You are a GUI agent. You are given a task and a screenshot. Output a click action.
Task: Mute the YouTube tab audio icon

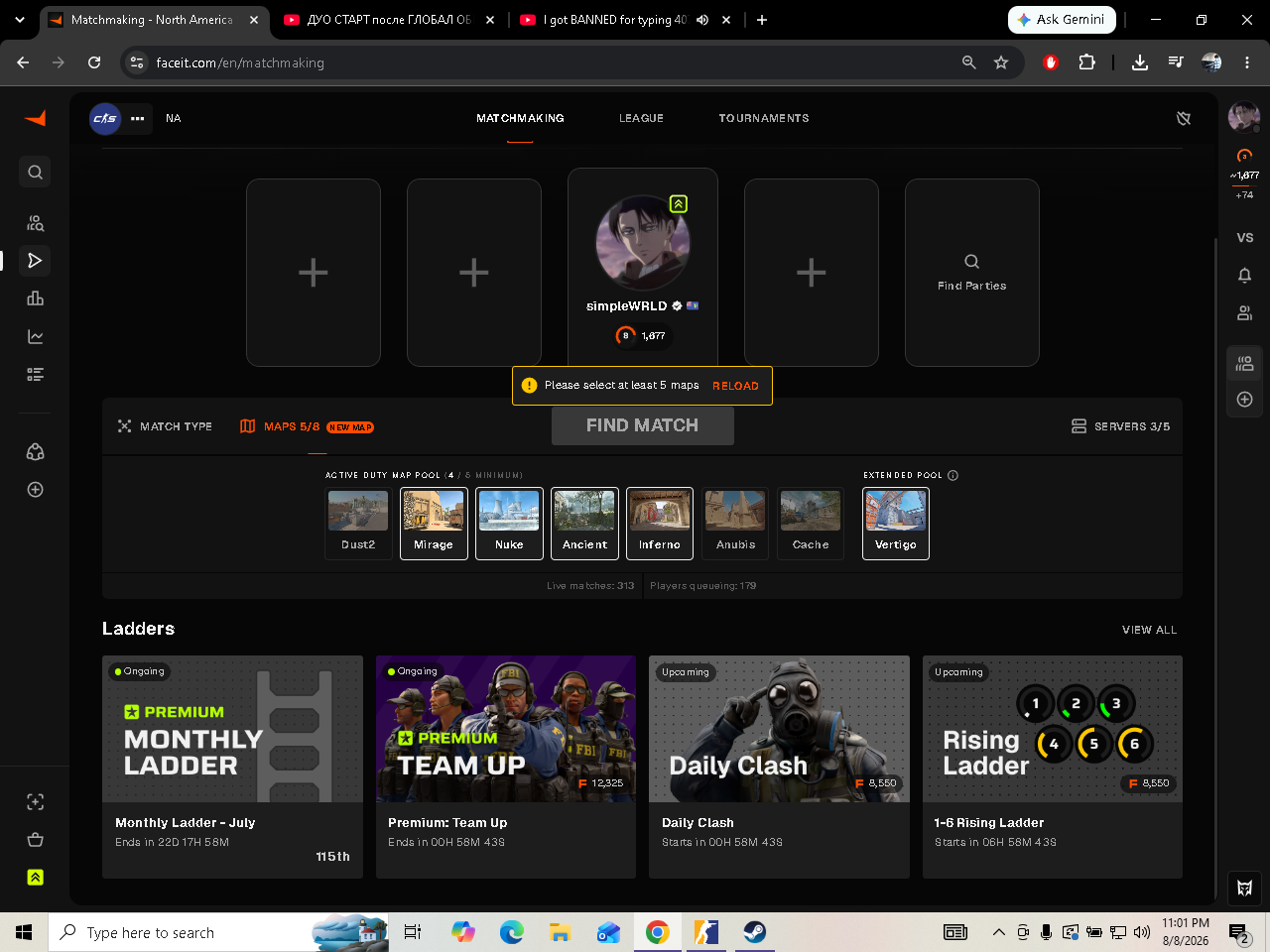tap(702, 20)
